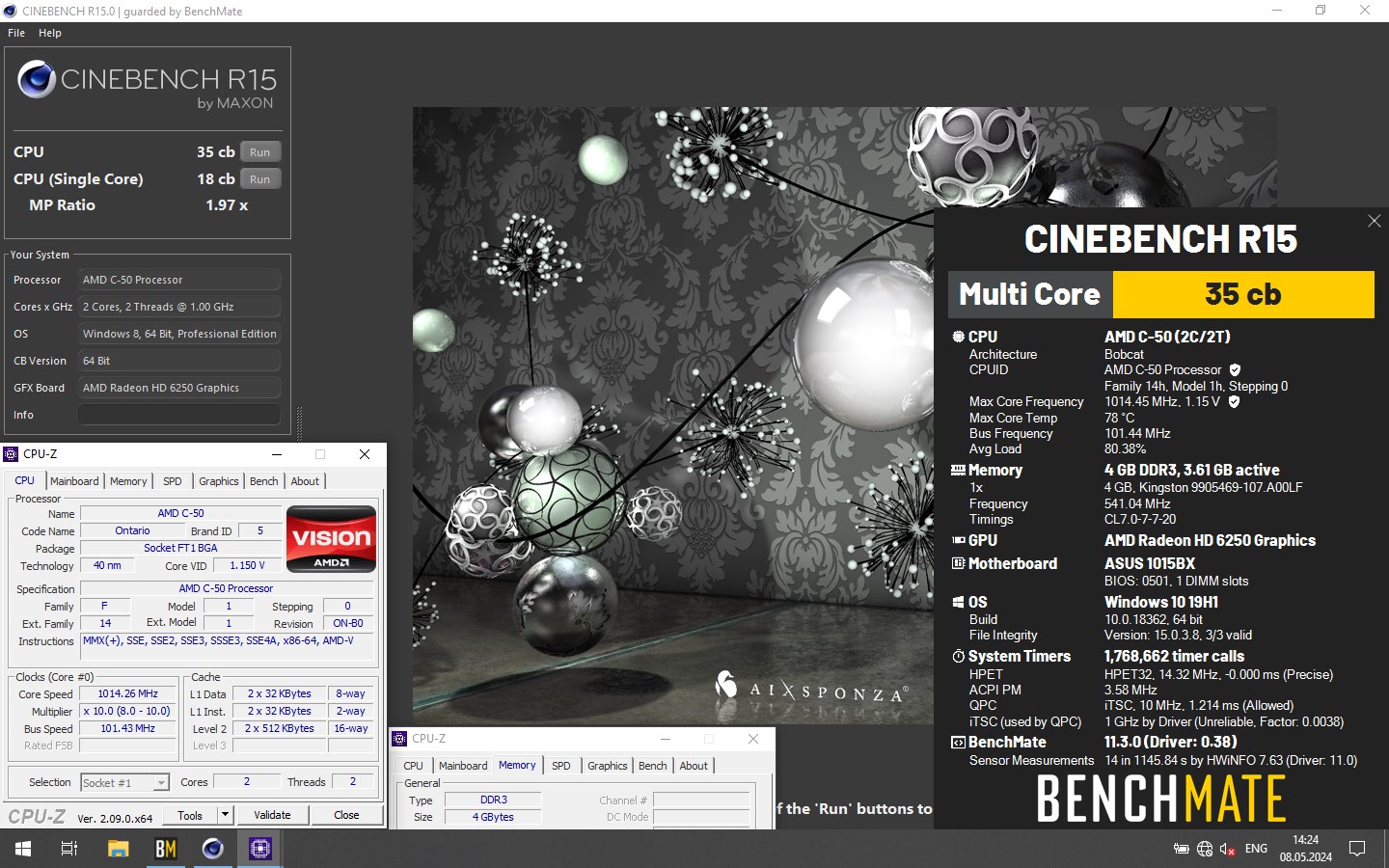The height and width of the screenshot is (868, 1389).
Task: Click the Validate button in CPU-Z
Action: coord(272,815)
